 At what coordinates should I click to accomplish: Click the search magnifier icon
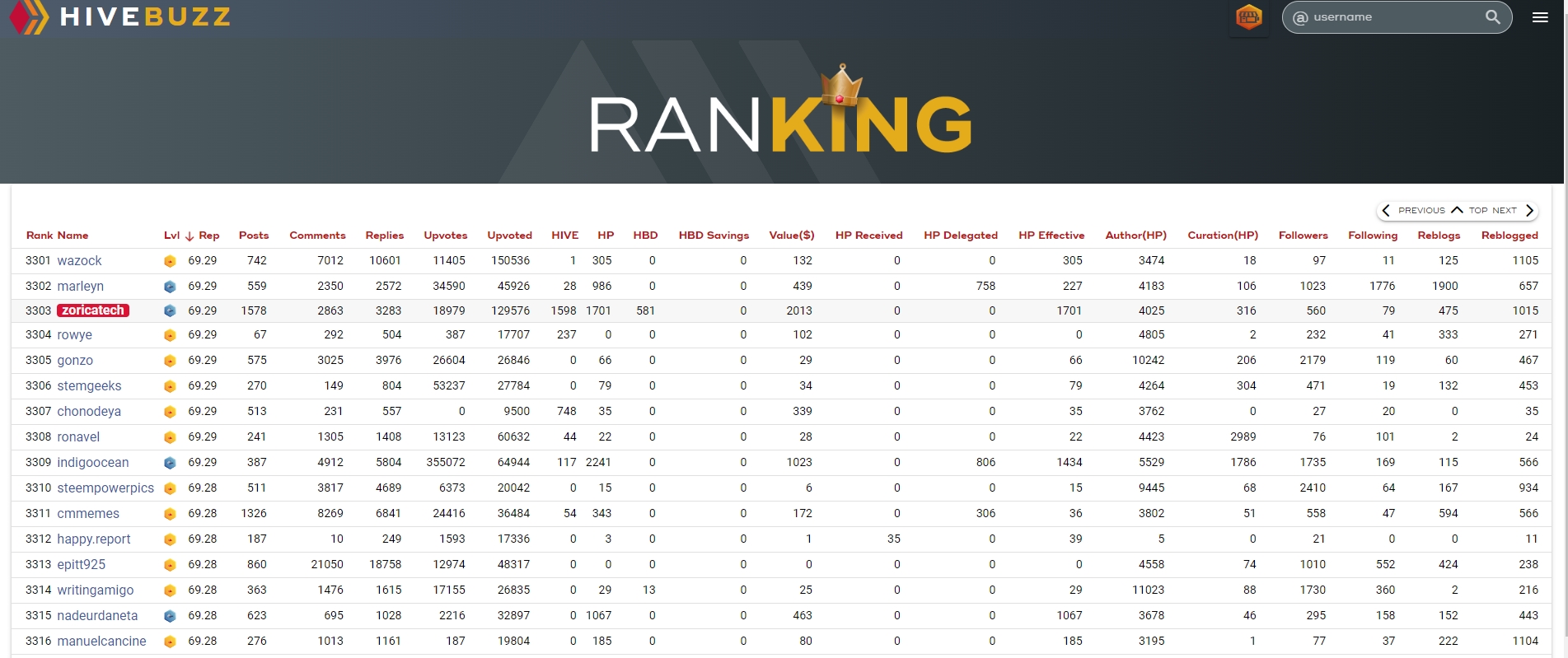pos(1492,16)
